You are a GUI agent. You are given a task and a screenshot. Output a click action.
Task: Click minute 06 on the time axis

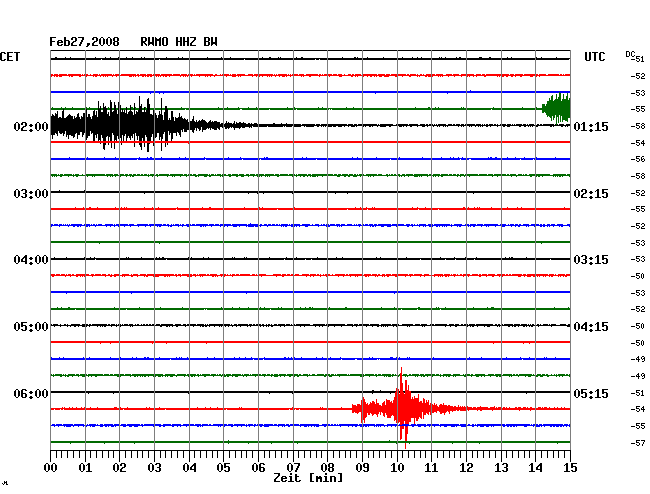click(x=258, y=467)
